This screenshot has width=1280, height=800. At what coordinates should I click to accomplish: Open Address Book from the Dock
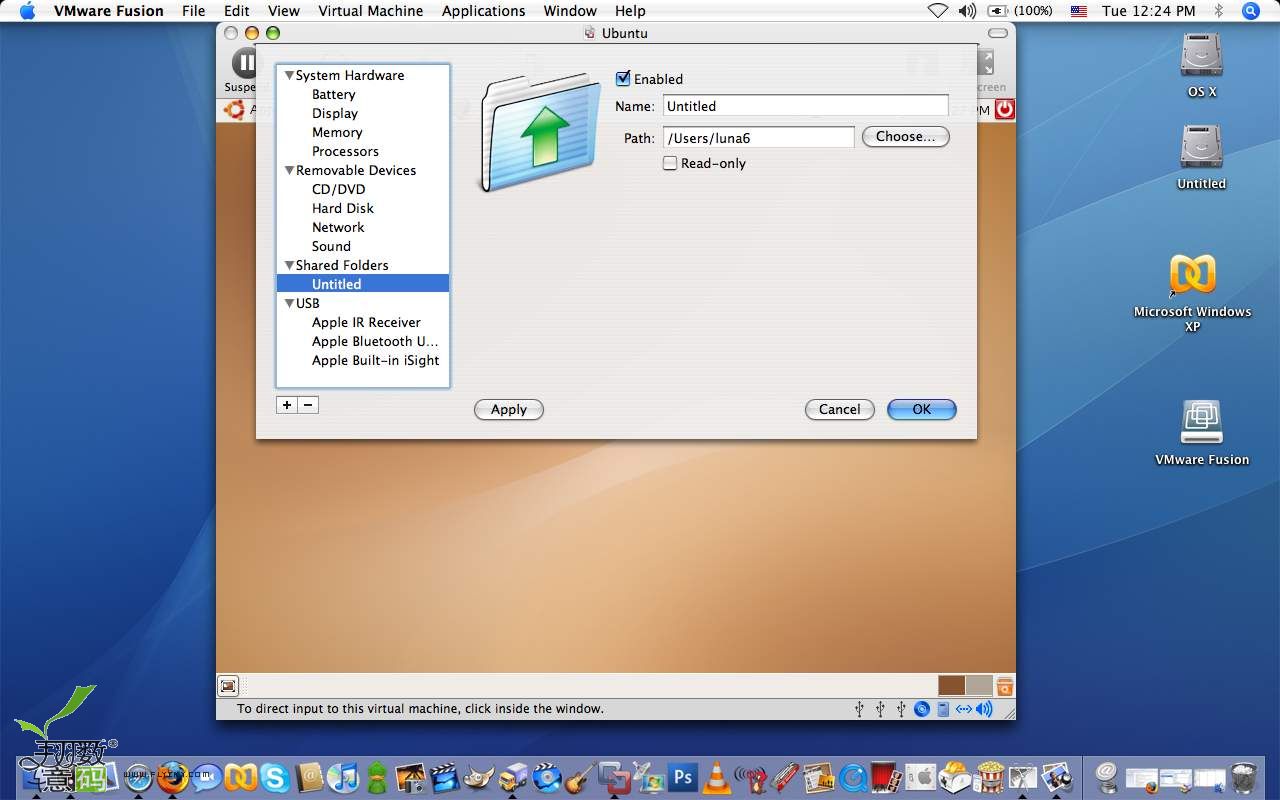309,777
